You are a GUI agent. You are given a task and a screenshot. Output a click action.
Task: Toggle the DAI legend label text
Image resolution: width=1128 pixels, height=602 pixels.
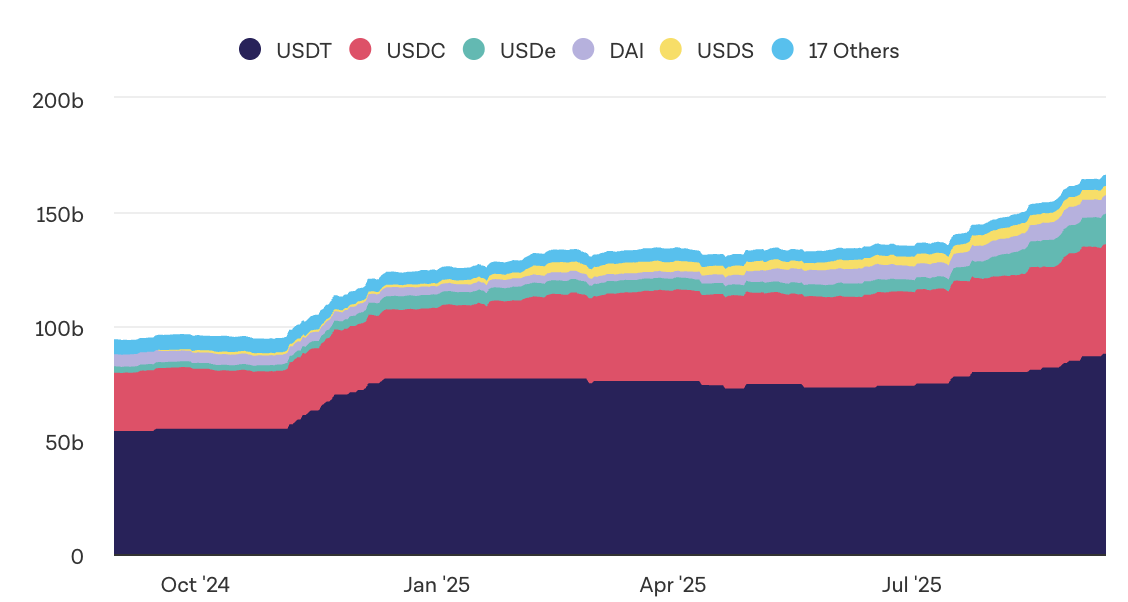click(621, 50)
